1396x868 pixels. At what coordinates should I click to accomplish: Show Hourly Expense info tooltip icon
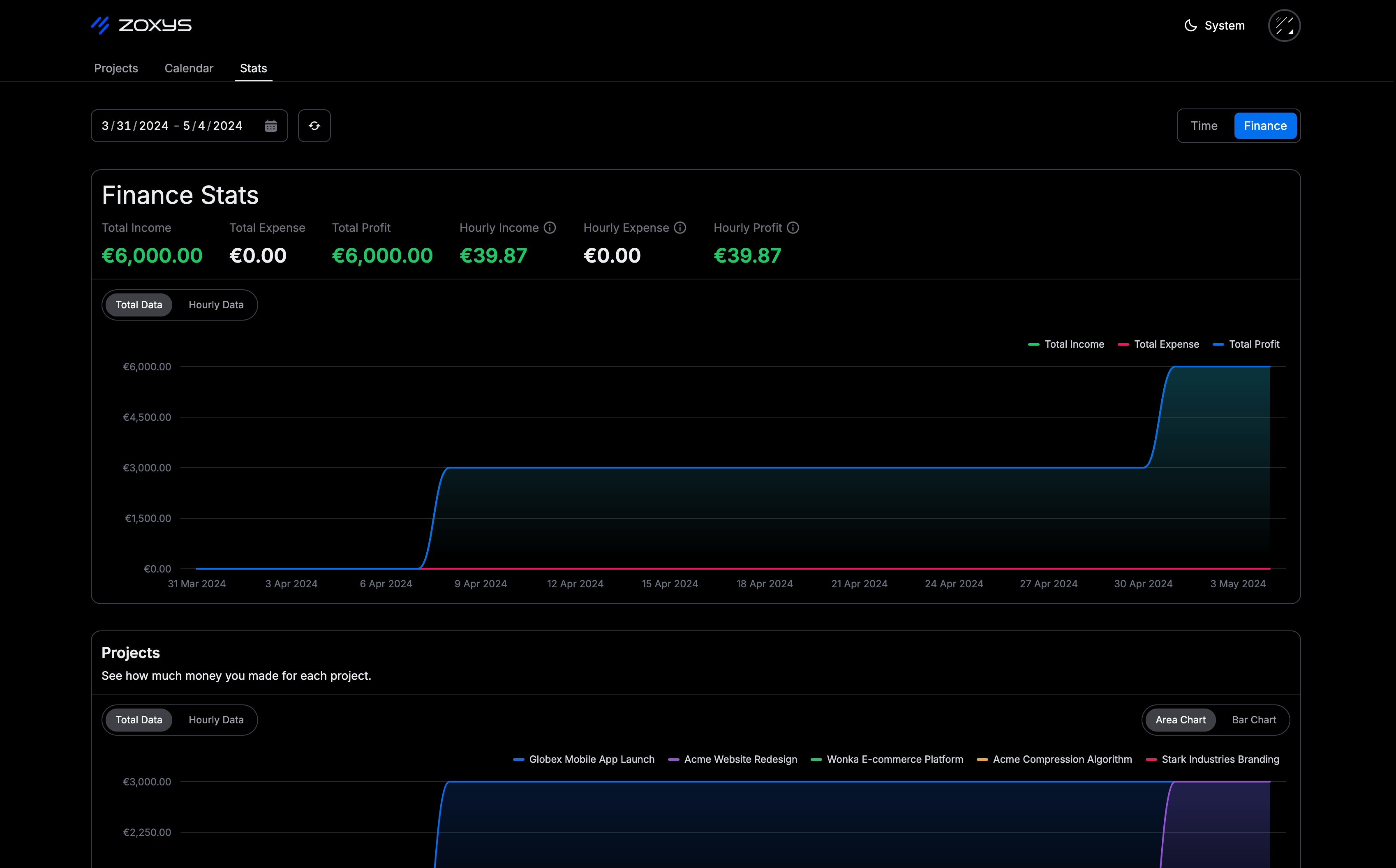pos(680,228)
